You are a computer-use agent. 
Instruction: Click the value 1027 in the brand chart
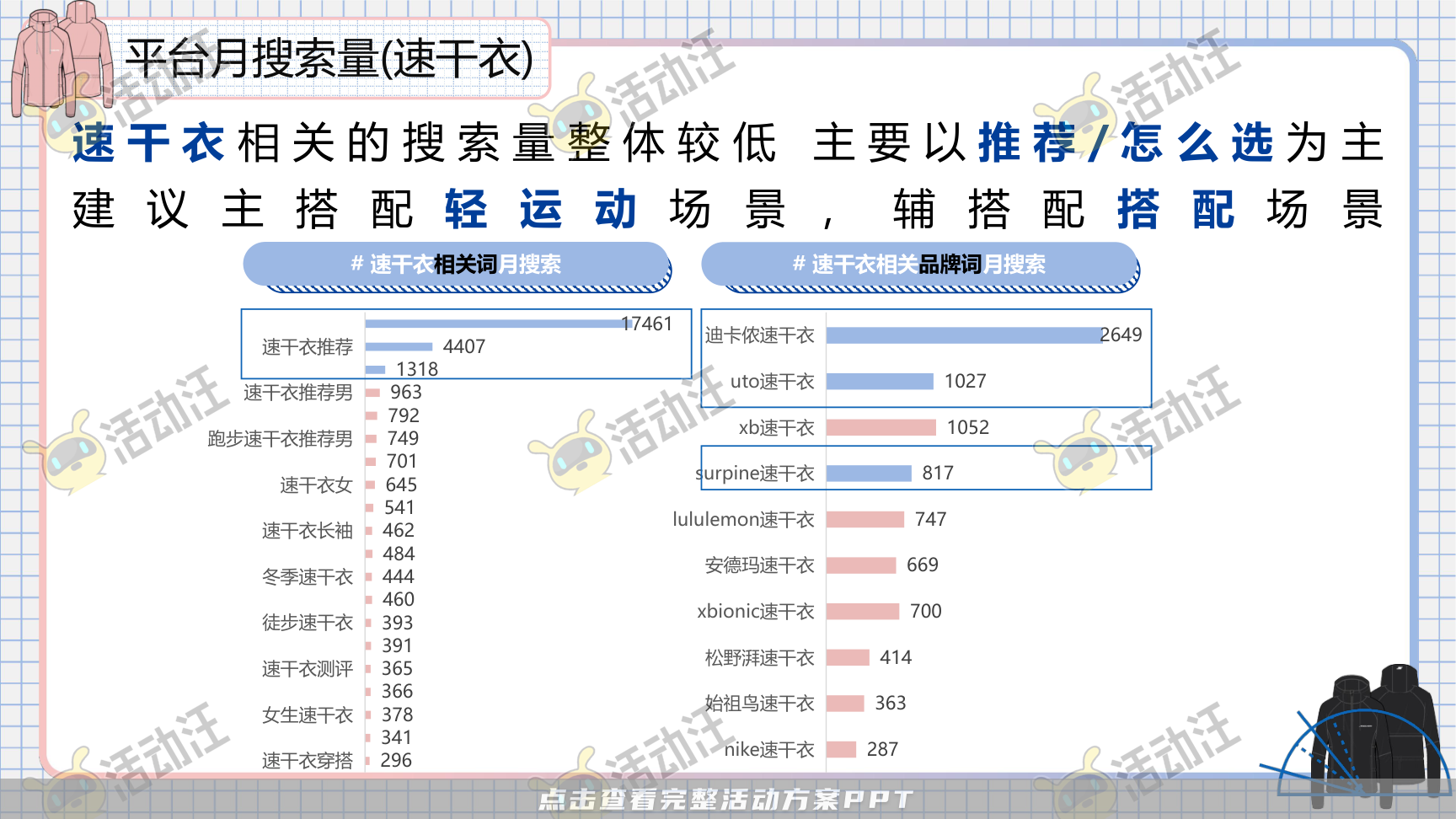click(966, 382)
